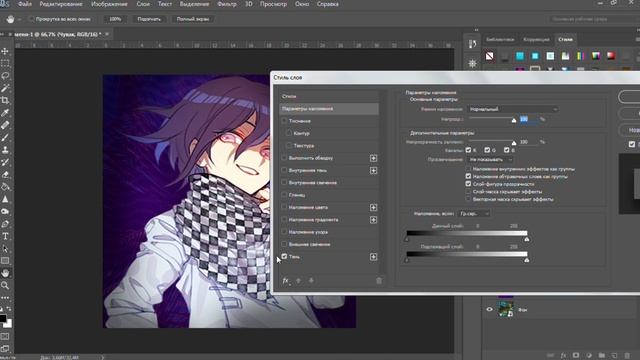Click the fill opacity slider handle

click(x=514, y=143)
